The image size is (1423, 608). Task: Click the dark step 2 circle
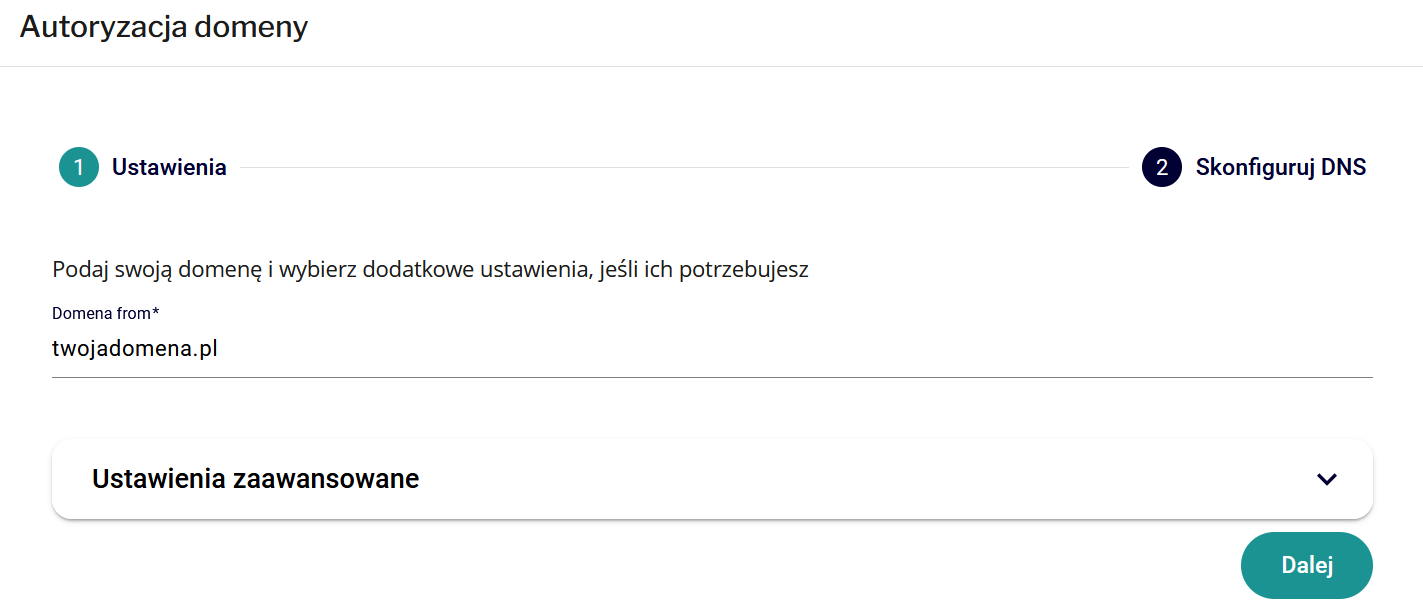tap(1161, 167)
